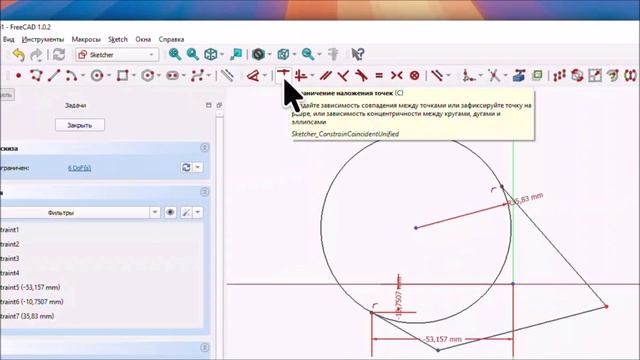This screenshot has width=640, height=360.
Task: Click the Redo arrow icon
Action: pyautogui.click(x=37, y=55)
